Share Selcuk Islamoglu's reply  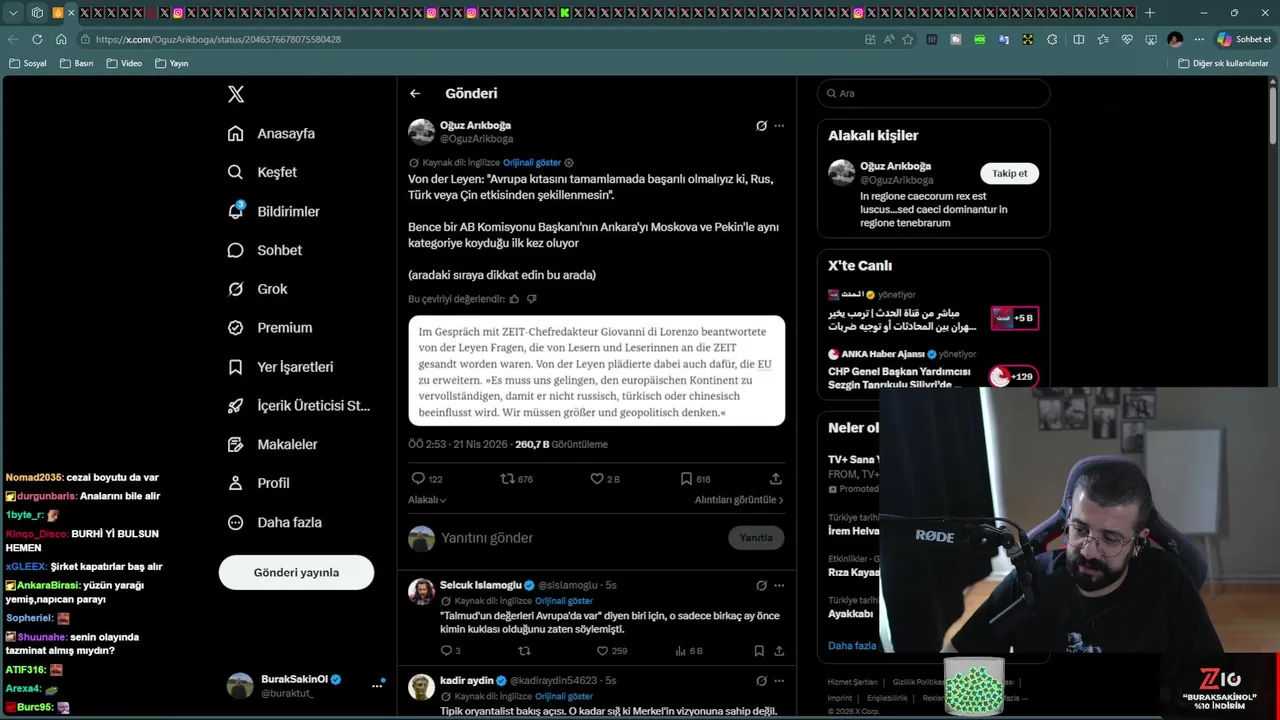[779, 651]
